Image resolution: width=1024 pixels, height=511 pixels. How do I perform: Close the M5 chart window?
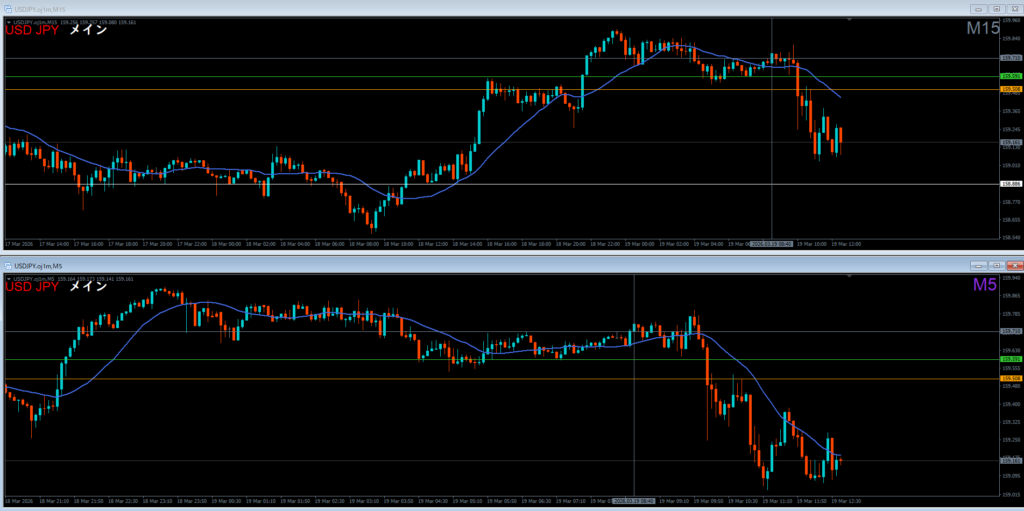[x=1014, y=265]
